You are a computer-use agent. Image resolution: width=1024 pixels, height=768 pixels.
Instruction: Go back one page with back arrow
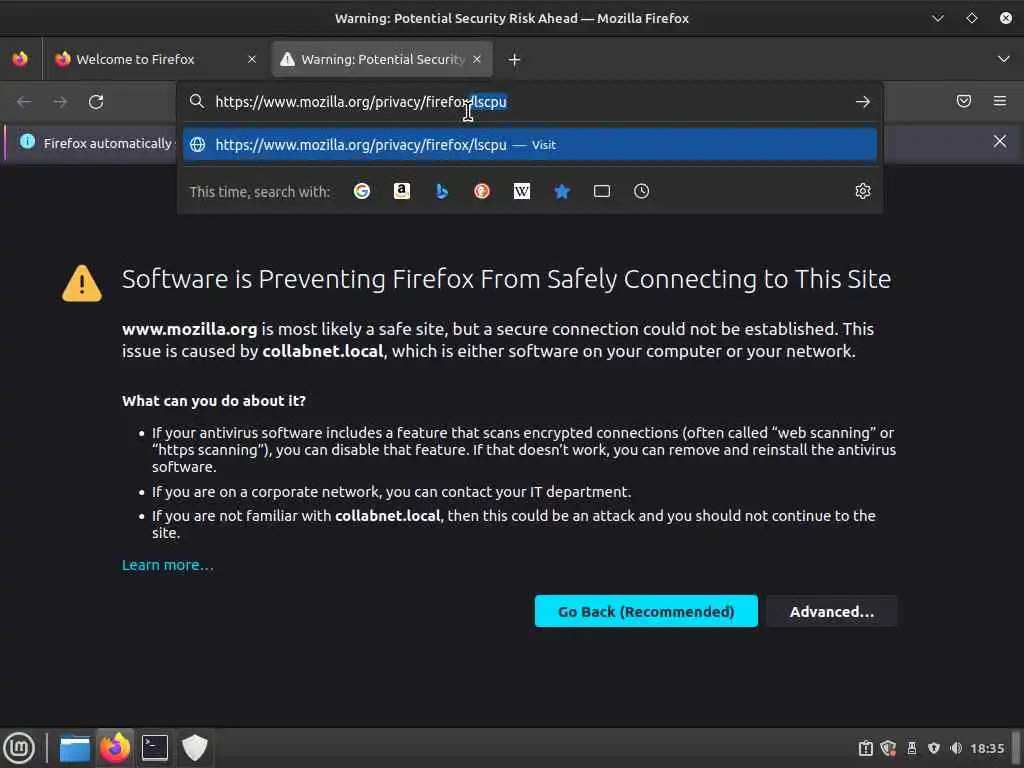(x=24, y=102)
